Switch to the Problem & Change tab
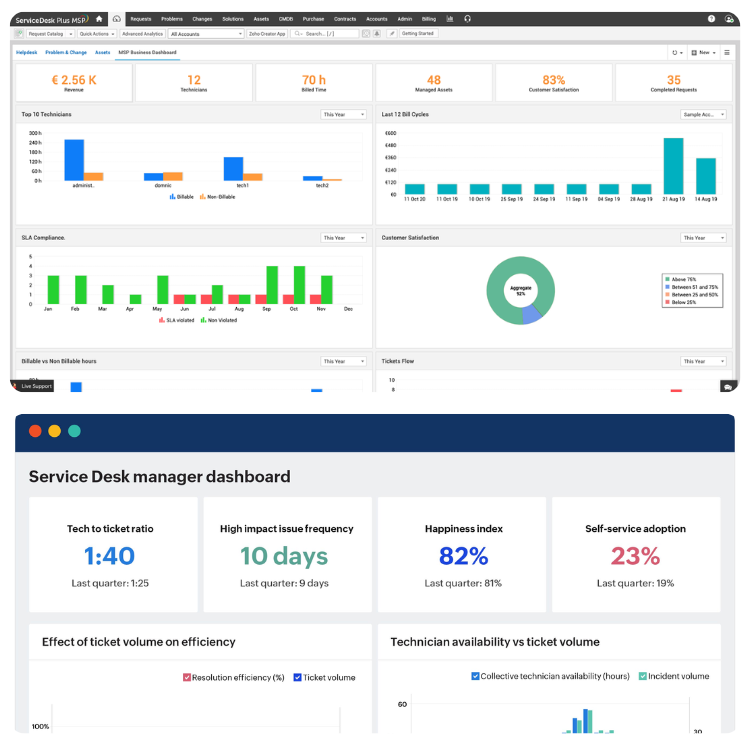Screen dimensions: 750x750 65,52
